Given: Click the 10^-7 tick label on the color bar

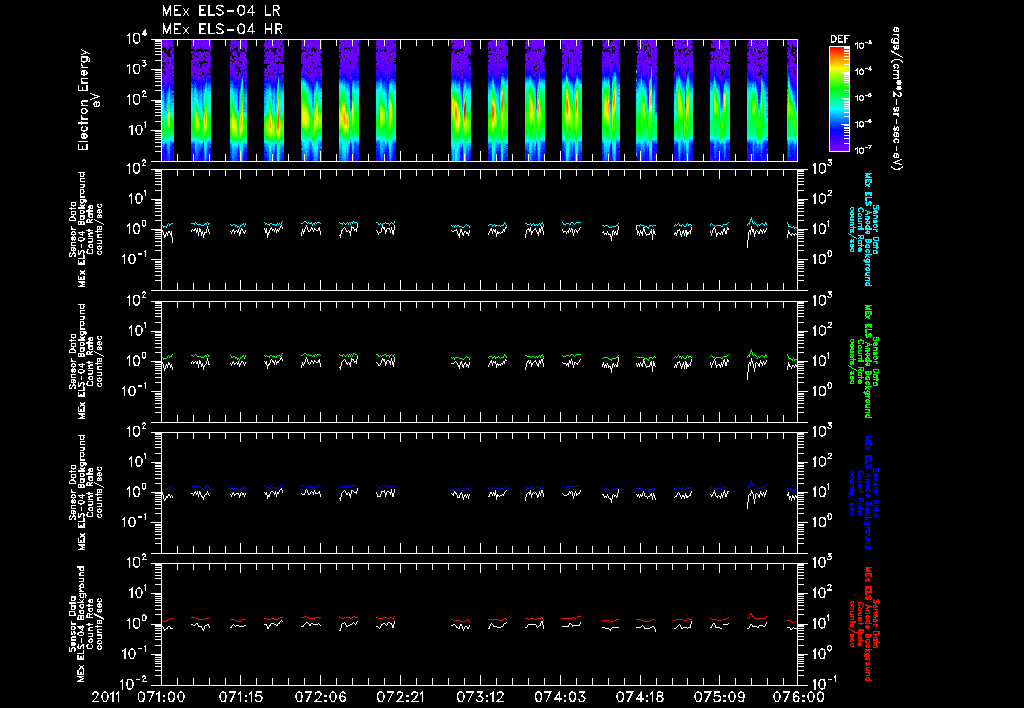Looking at the screenshot, I should tap(863, 150).
